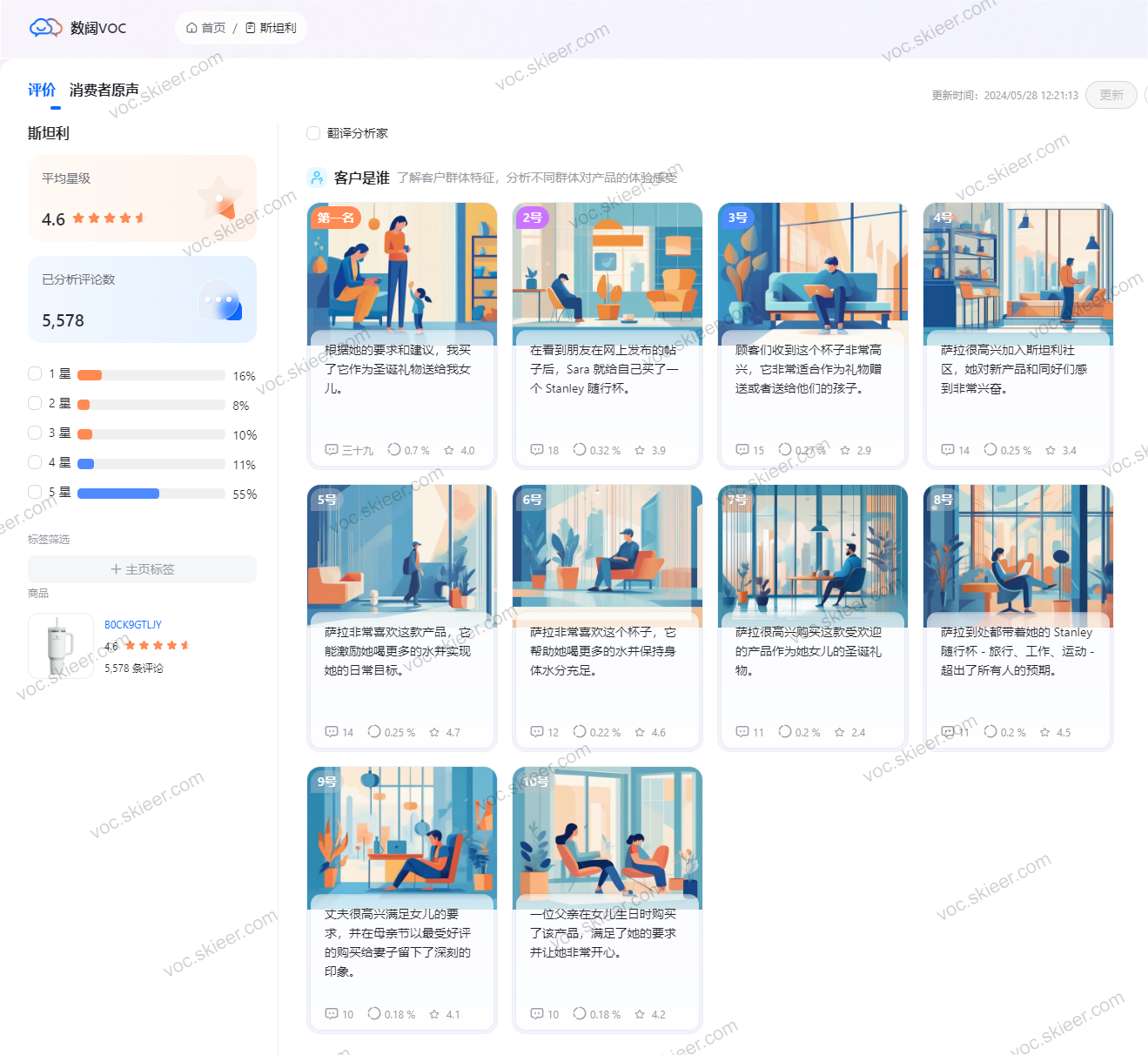Click comment icon on card 5号

pos(331,732)
